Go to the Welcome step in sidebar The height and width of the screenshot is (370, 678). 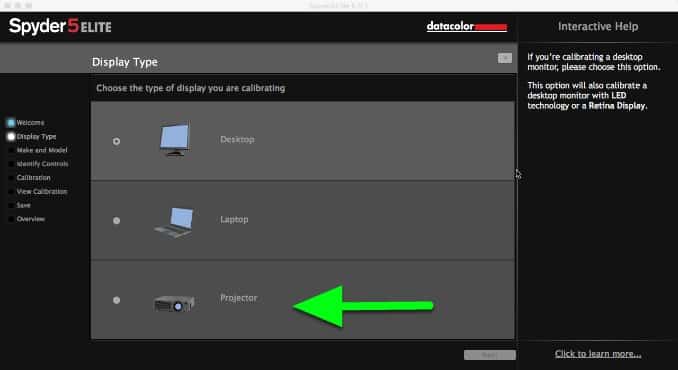pos(30,123)
